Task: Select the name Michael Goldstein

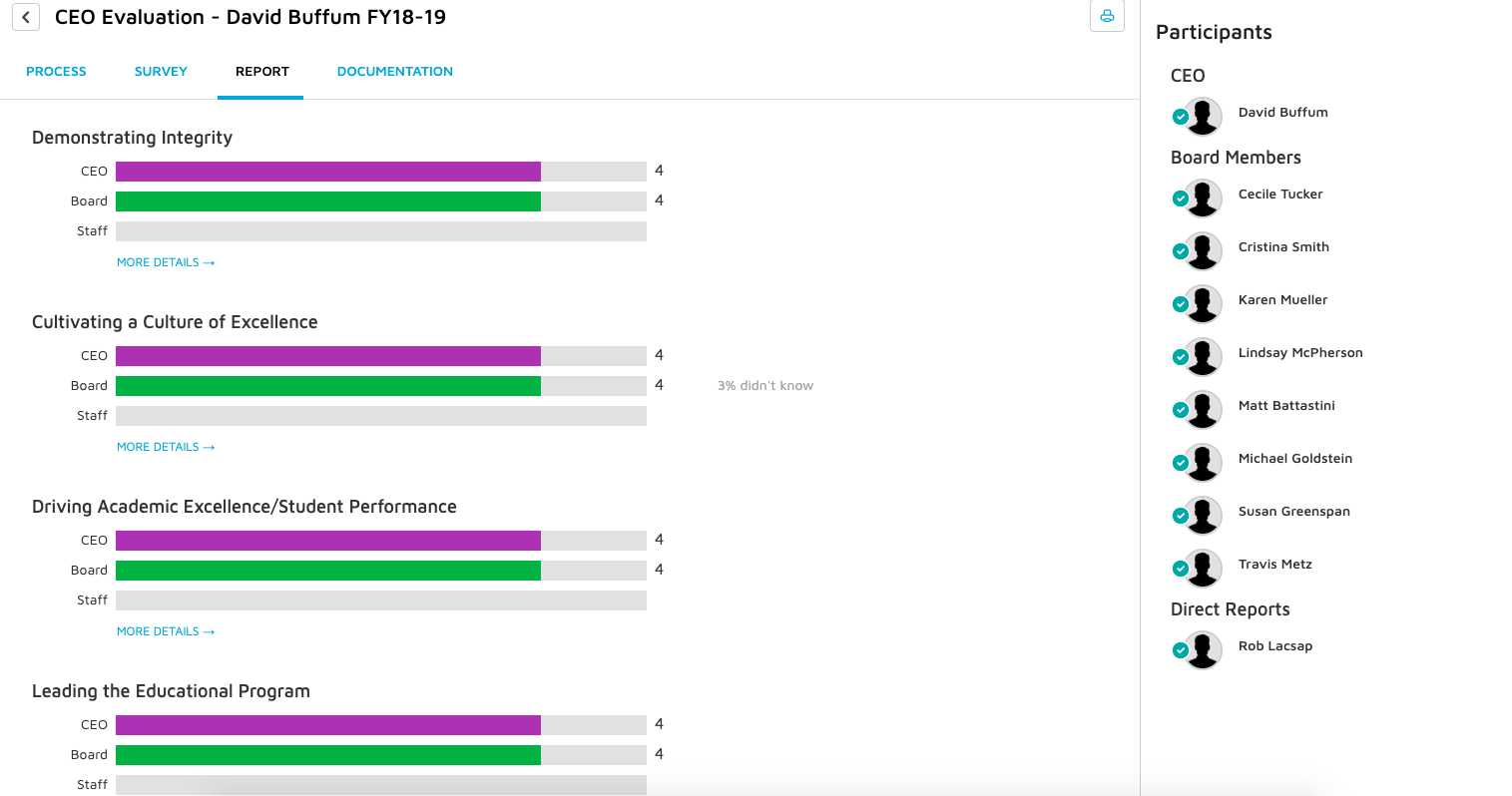Action: [1295, 459]
